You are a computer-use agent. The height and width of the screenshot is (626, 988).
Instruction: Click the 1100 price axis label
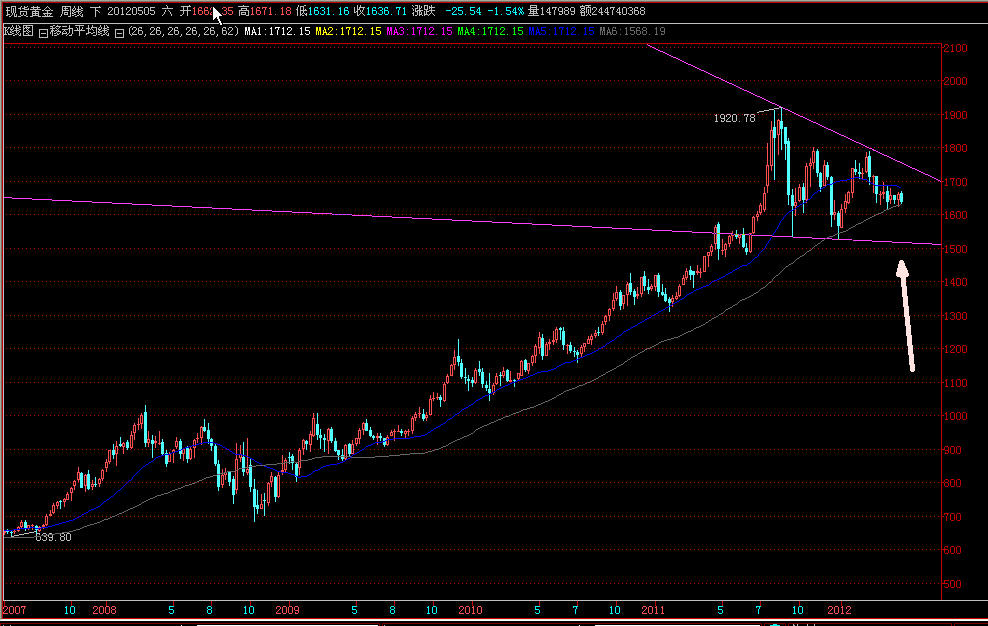click(955, 383)
